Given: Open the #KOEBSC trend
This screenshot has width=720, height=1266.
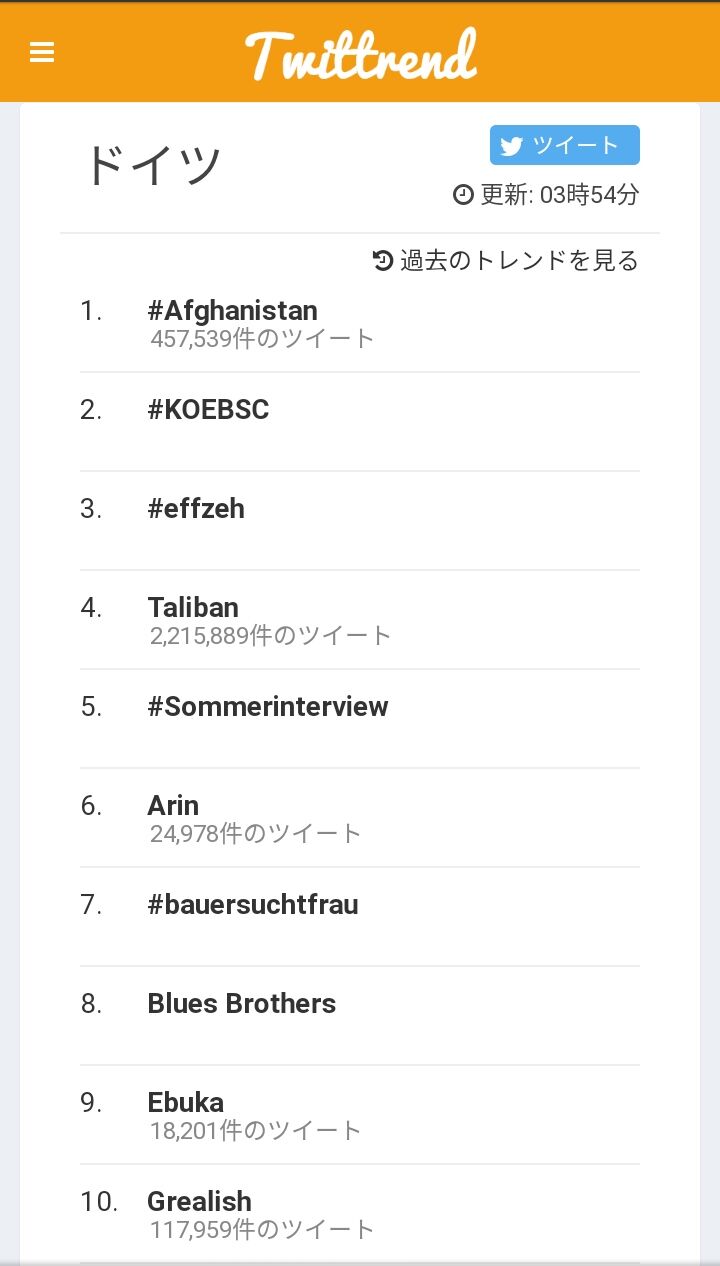Looking at the screenshot, I should pos(208,410).
